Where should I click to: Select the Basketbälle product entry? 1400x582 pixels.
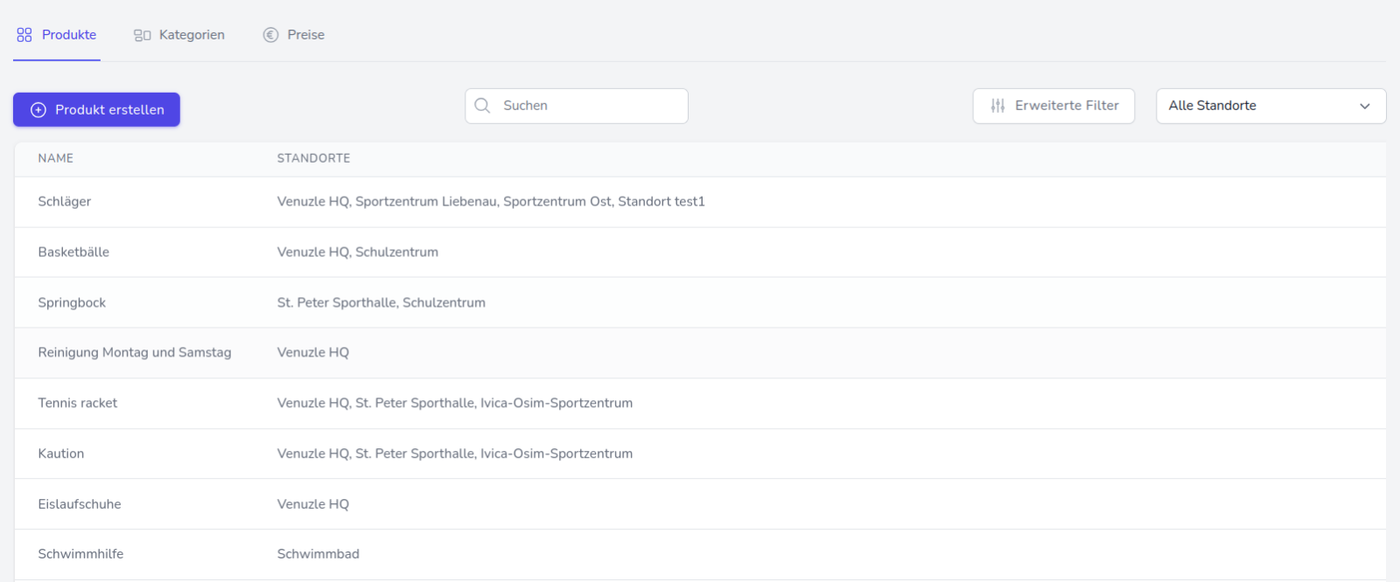[x=74, y=252]
